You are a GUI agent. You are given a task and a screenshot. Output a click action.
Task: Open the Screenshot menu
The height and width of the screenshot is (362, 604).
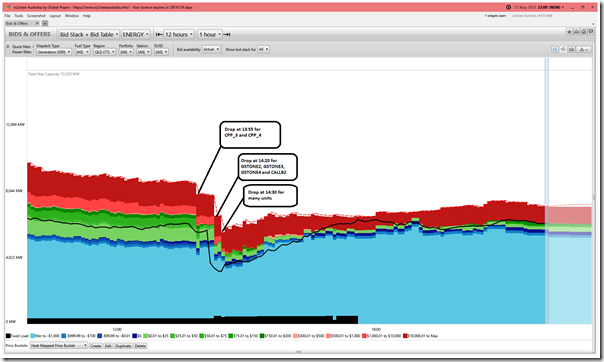(36, 16)
